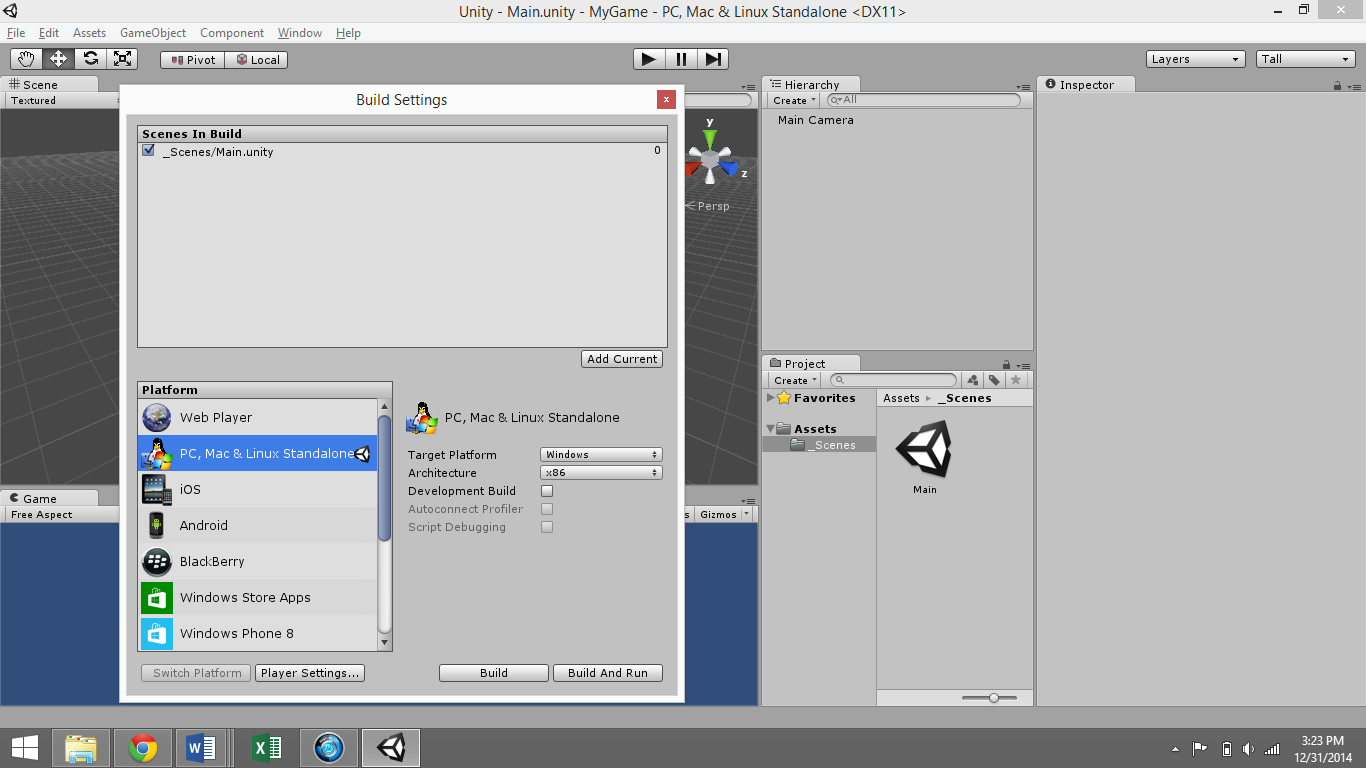Open the GameObject menu
Viewport: 1366px width, 768px height.
tap(151, 33)
